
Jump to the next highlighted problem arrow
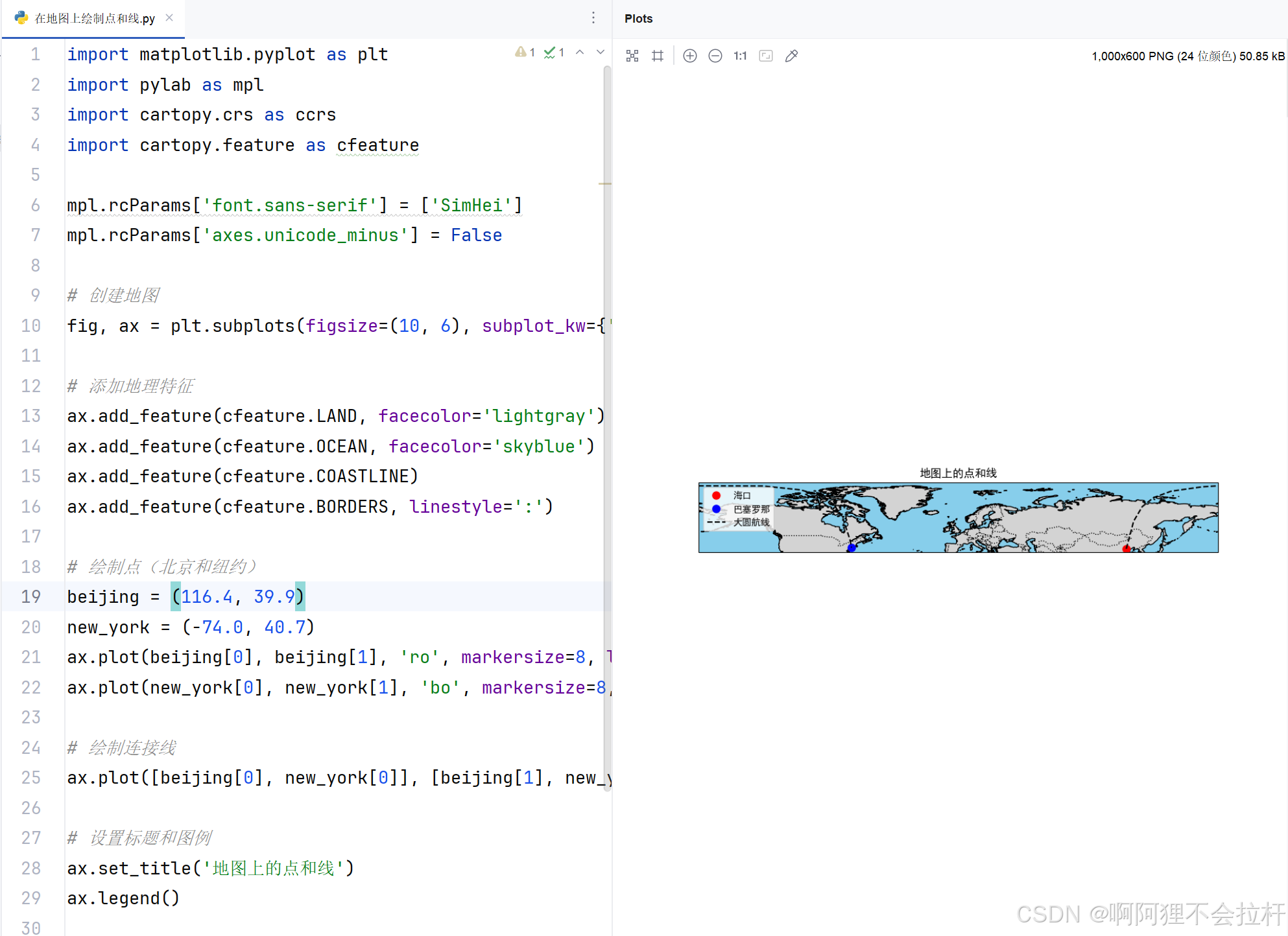pyautogui.click(x=601, y=53)
